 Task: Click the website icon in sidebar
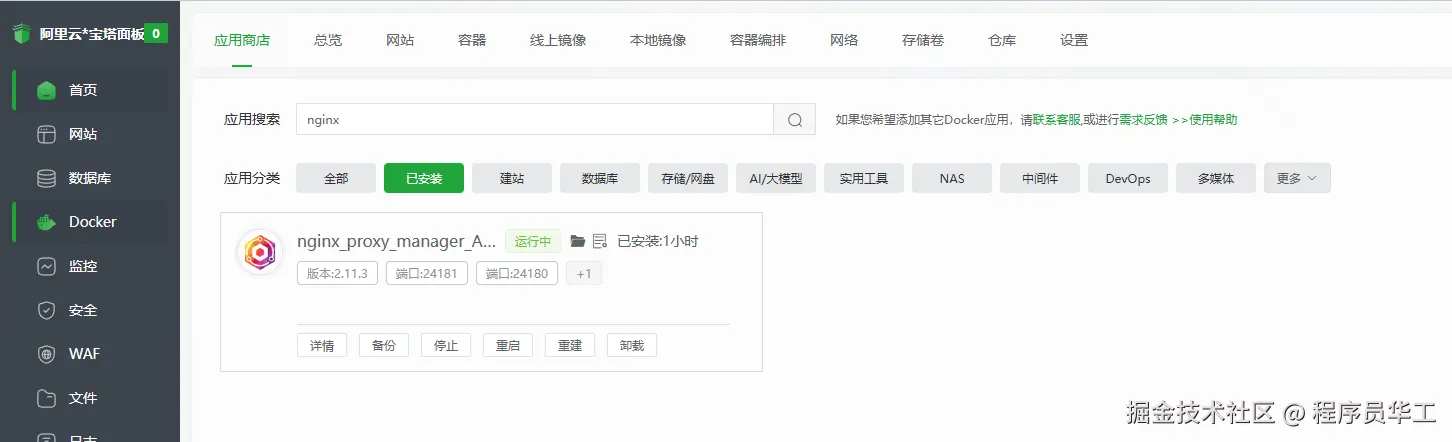coord(46,134)
